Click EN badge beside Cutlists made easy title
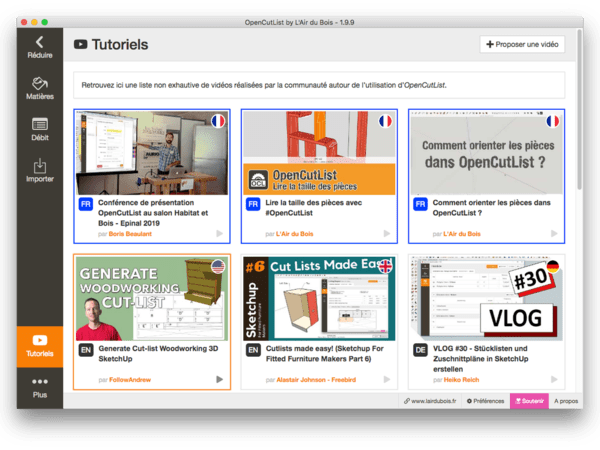The image size is (600, 450). tap(253, 350)
